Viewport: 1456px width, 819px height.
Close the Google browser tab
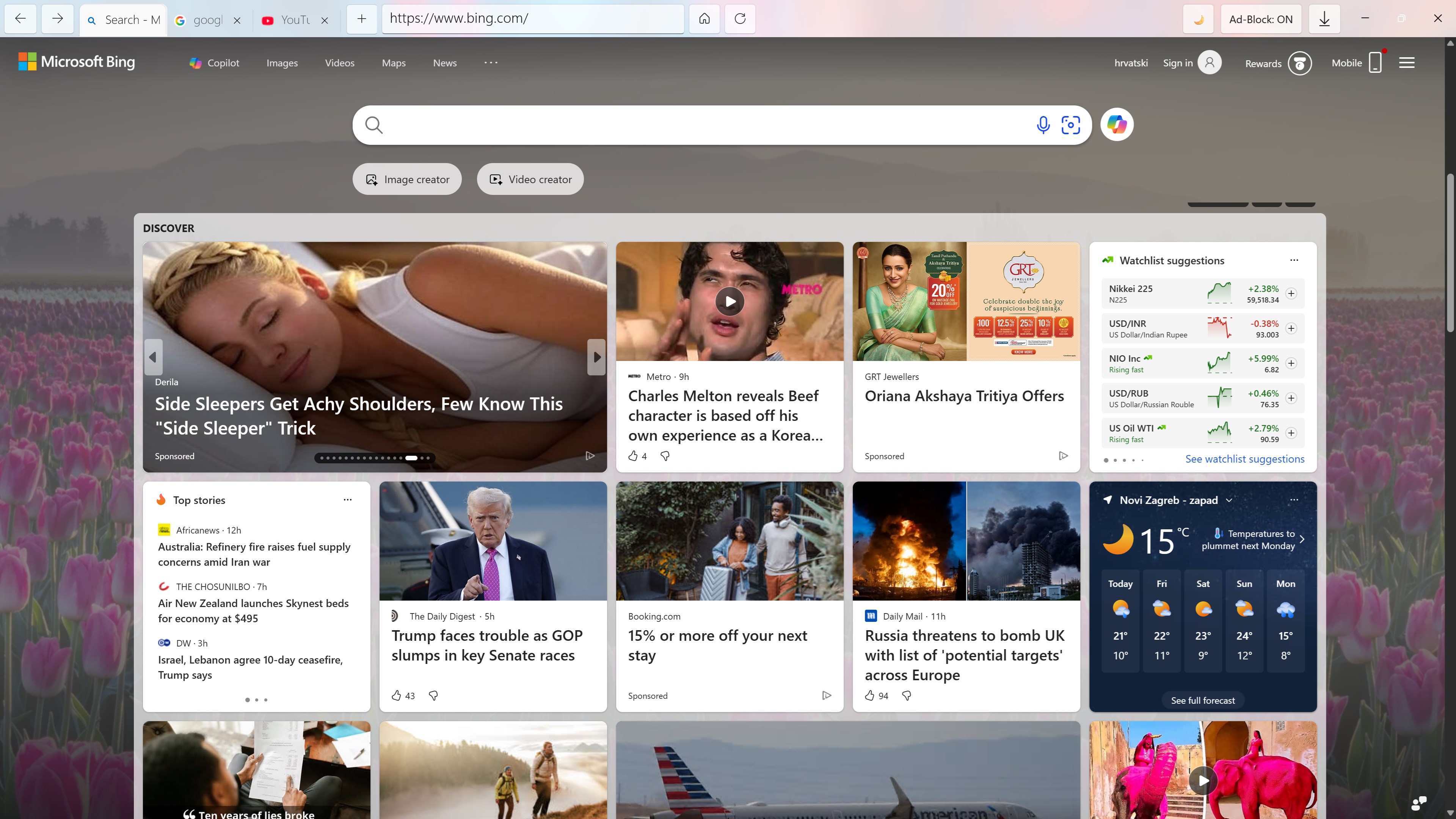coord(237,20)
